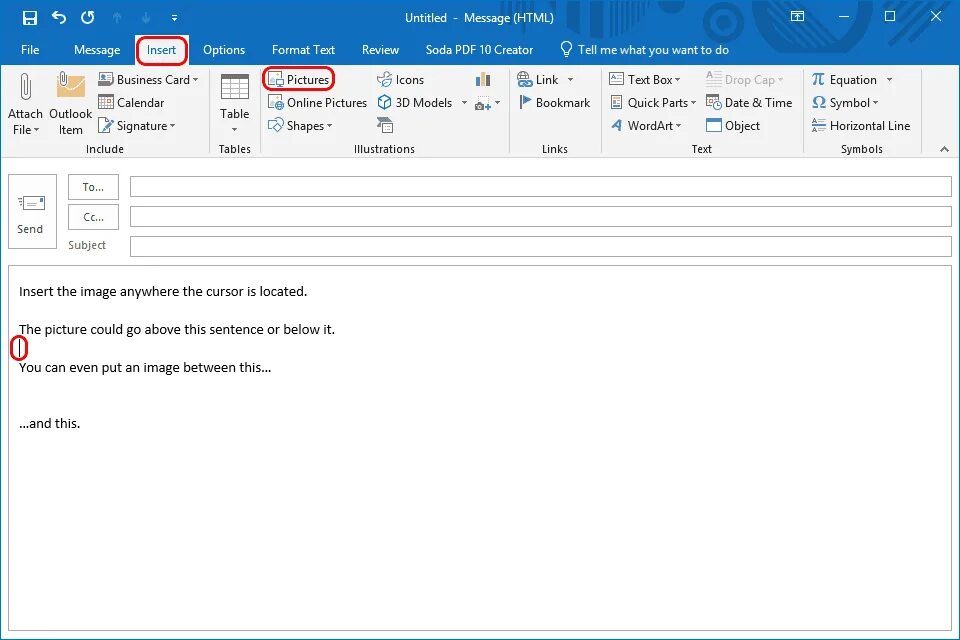Insert a Bookmark
The height and width of the screenshot is (640, 960).
pyautogui.click(x=555, y=103)
